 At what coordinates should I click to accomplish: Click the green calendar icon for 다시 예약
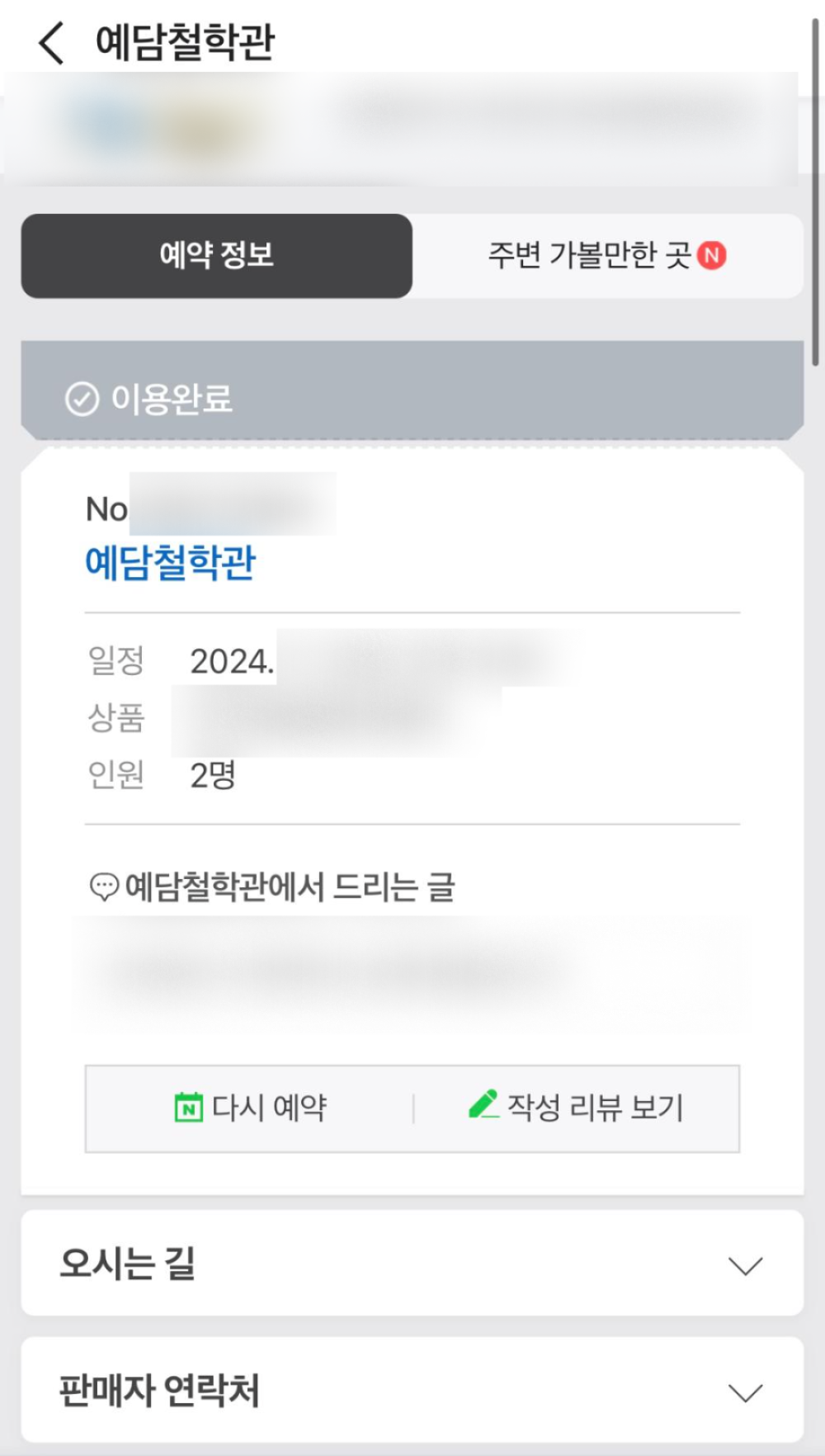189,1107
